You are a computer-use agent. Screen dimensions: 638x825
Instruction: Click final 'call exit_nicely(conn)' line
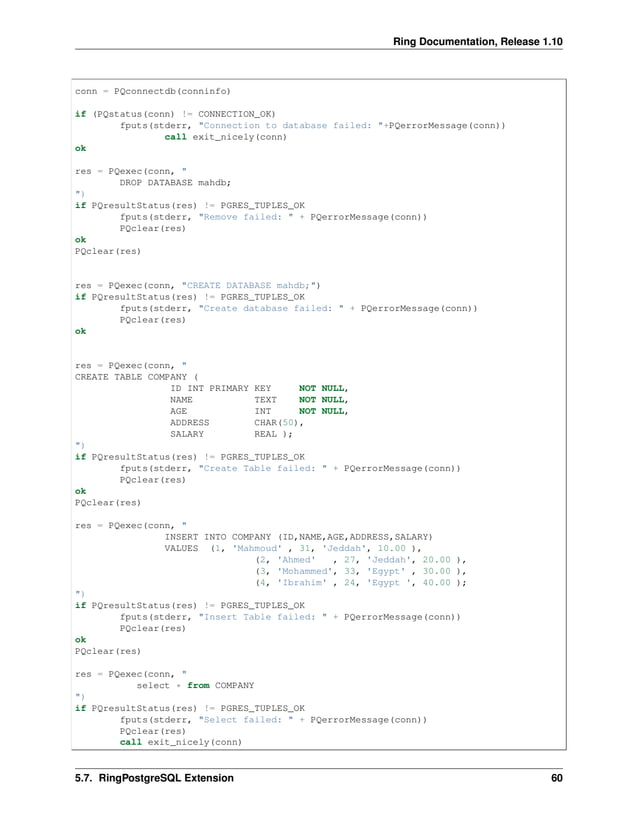pos(180,742)
